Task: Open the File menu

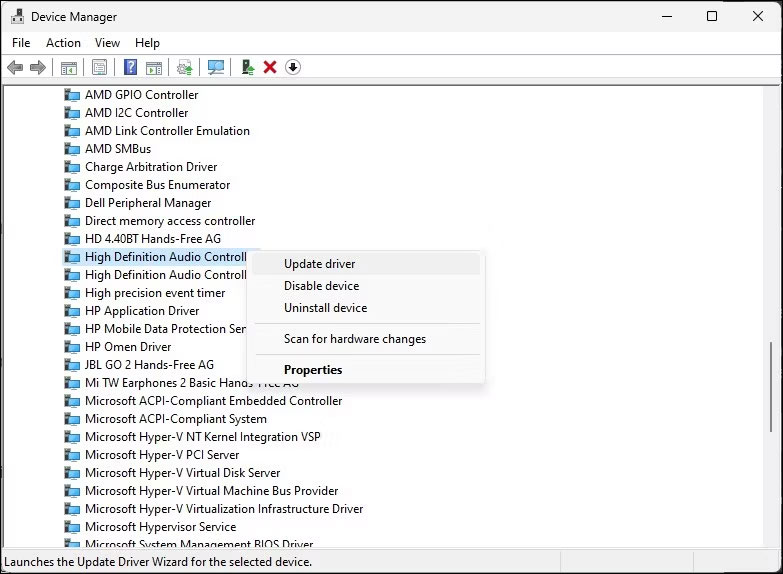Action: (x=21, y=43)
